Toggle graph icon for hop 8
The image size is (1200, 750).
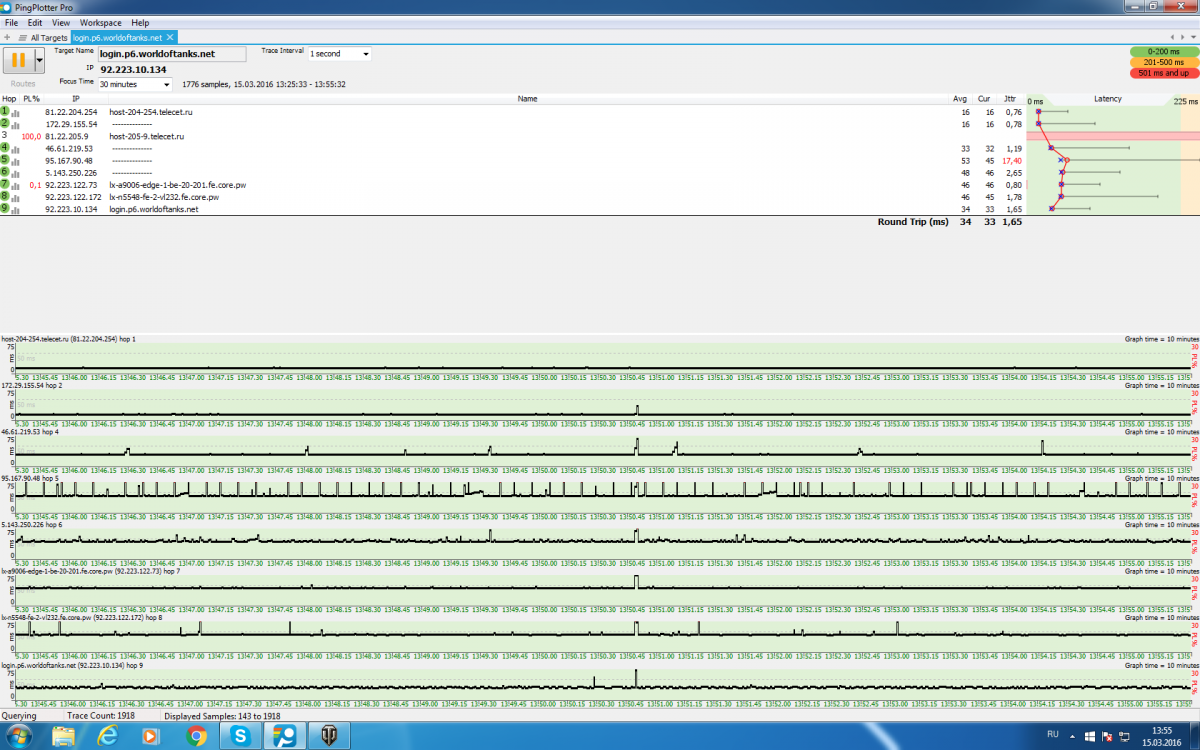tap(15, 197)
